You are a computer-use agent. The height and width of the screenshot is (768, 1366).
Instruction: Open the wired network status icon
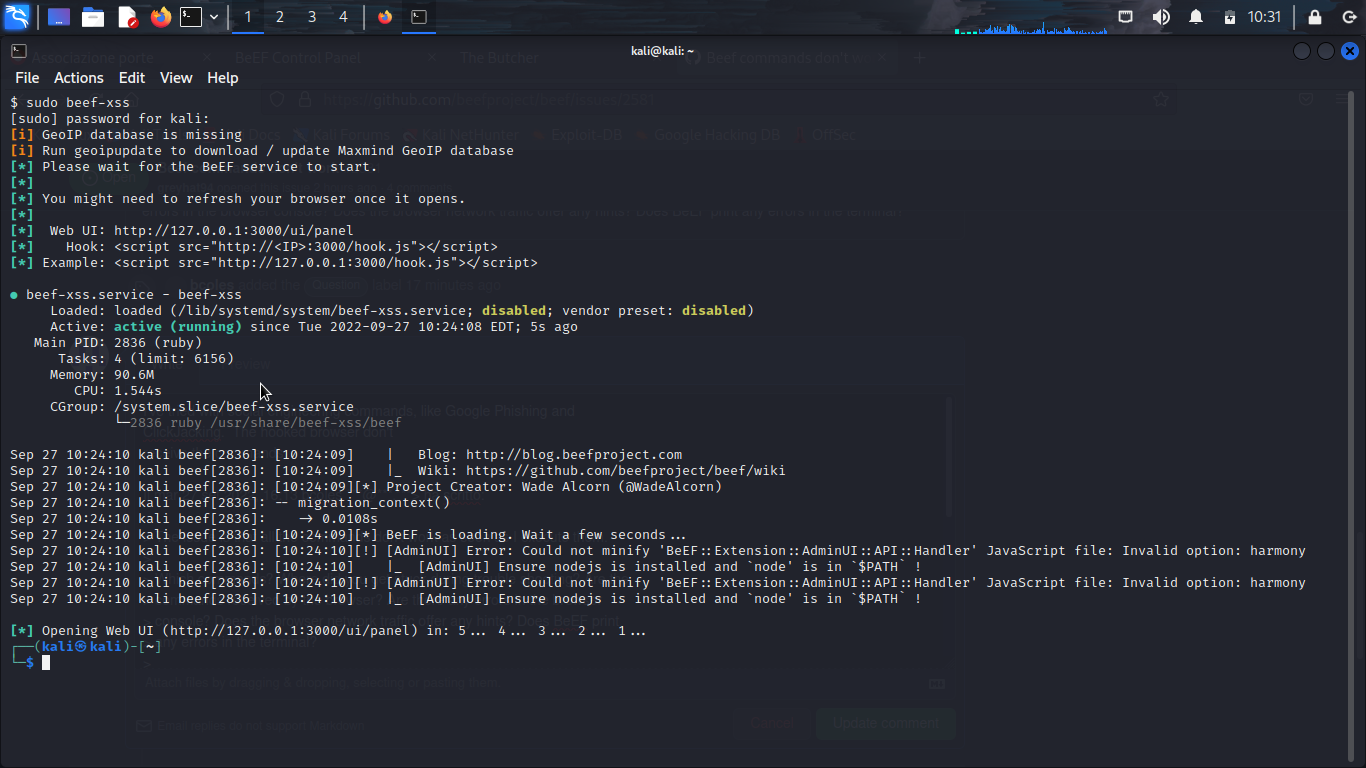(1126, 17)
